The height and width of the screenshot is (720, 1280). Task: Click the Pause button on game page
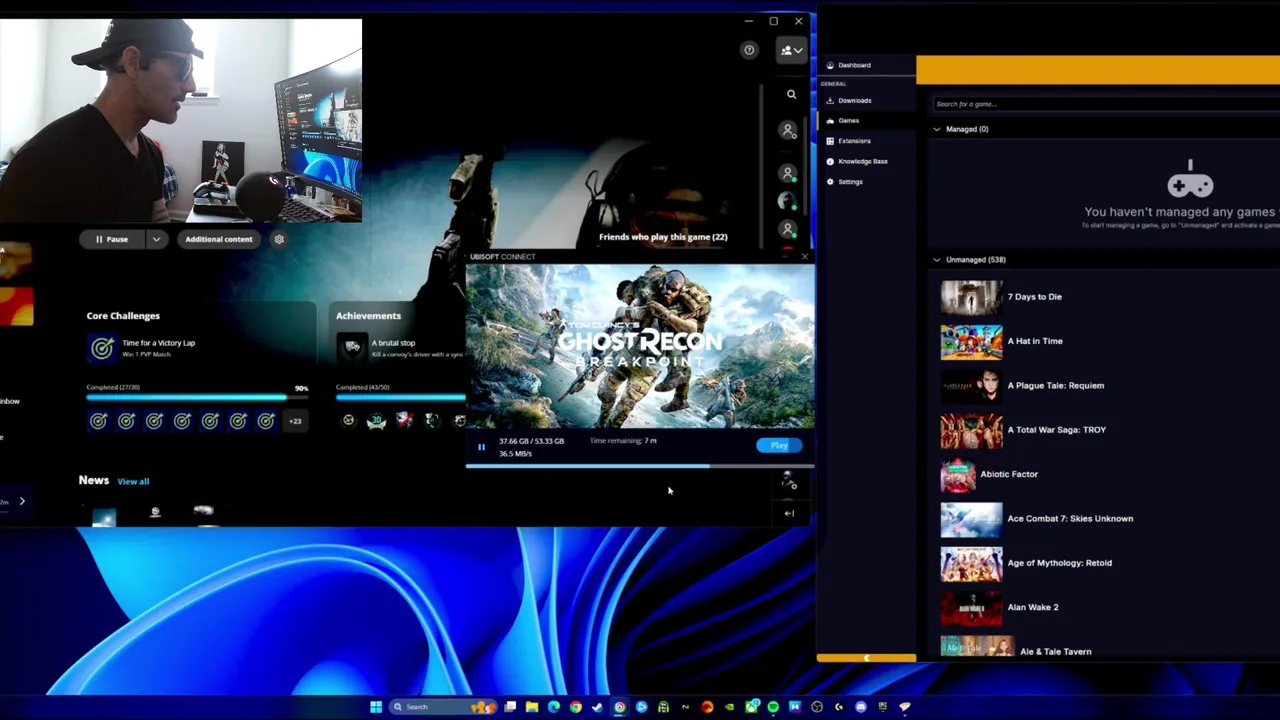pyautogui.click(x=111, y=239)
